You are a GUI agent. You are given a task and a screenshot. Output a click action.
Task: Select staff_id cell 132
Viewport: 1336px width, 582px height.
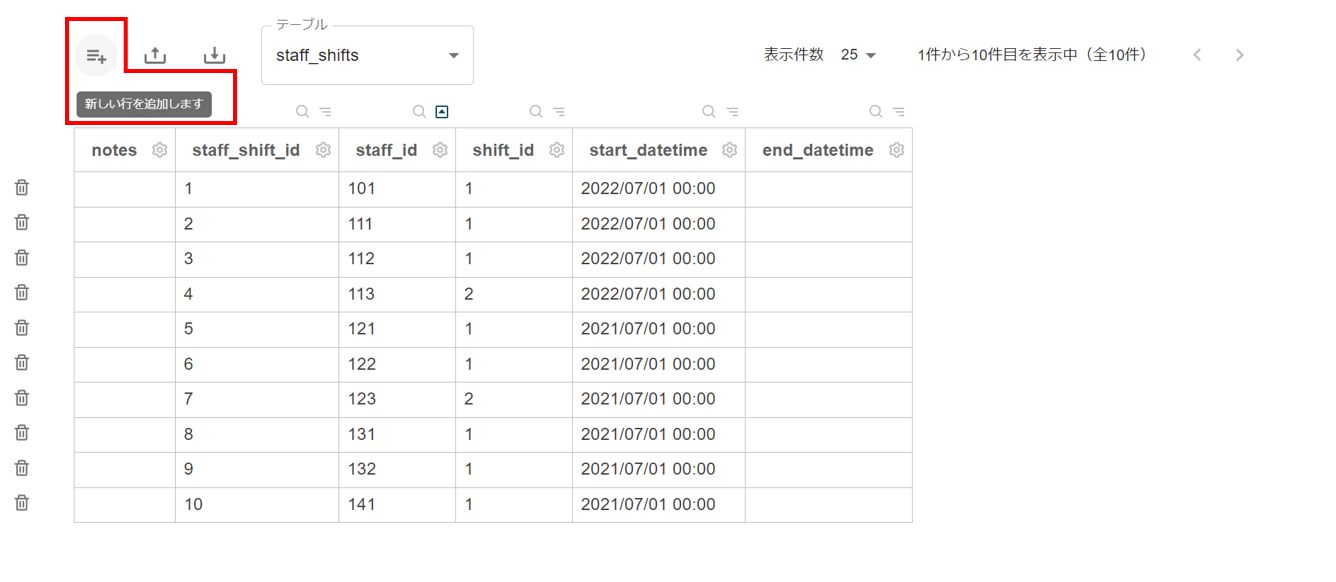point(397,469)
